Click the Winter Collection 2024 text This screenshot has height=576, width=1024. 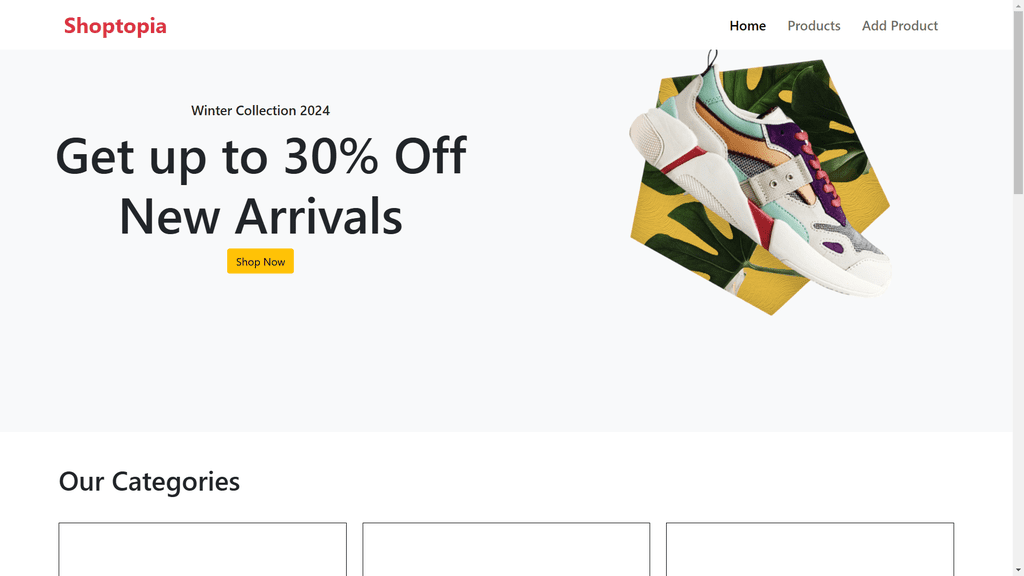tap(260, 110)
